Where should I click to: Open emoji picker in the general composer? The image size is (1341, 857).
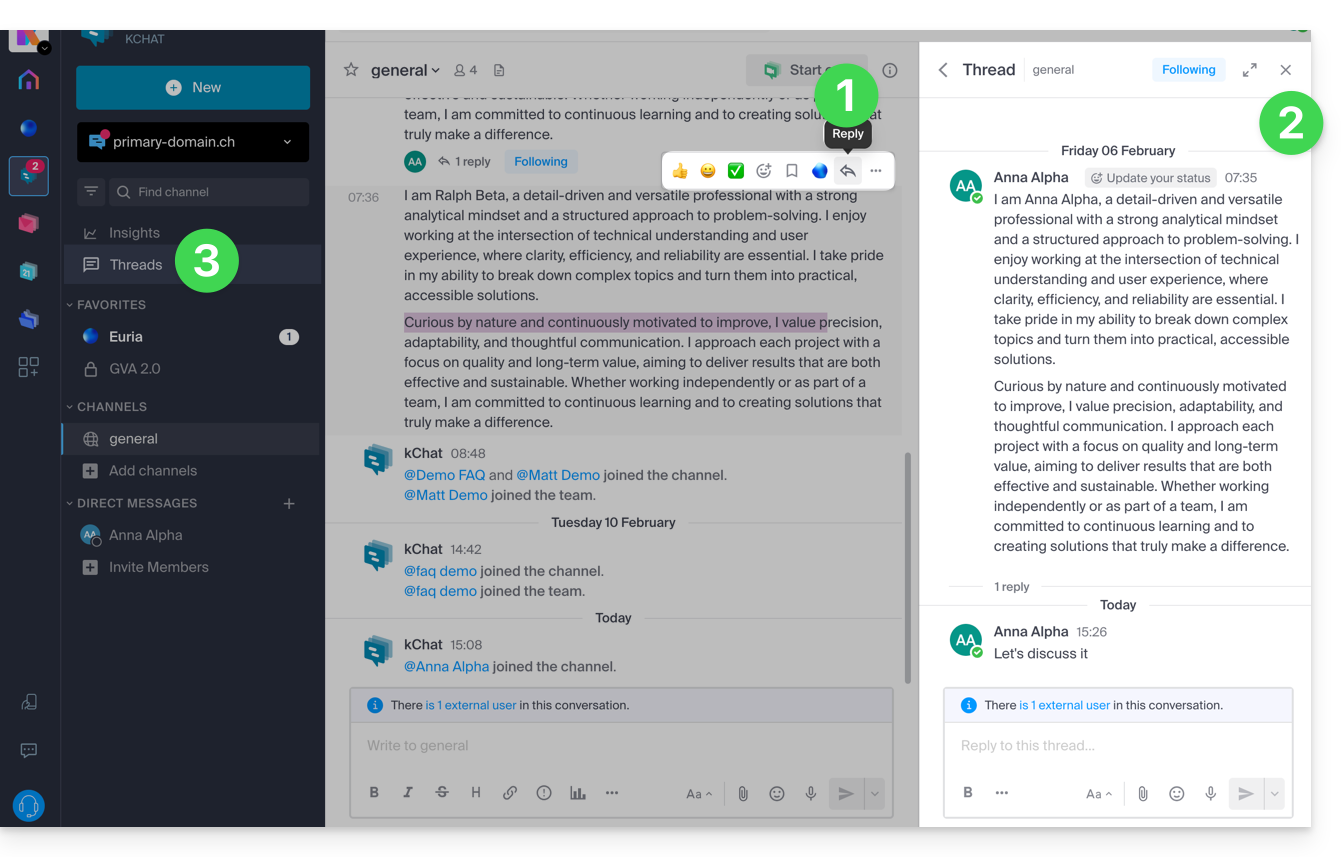777,794
